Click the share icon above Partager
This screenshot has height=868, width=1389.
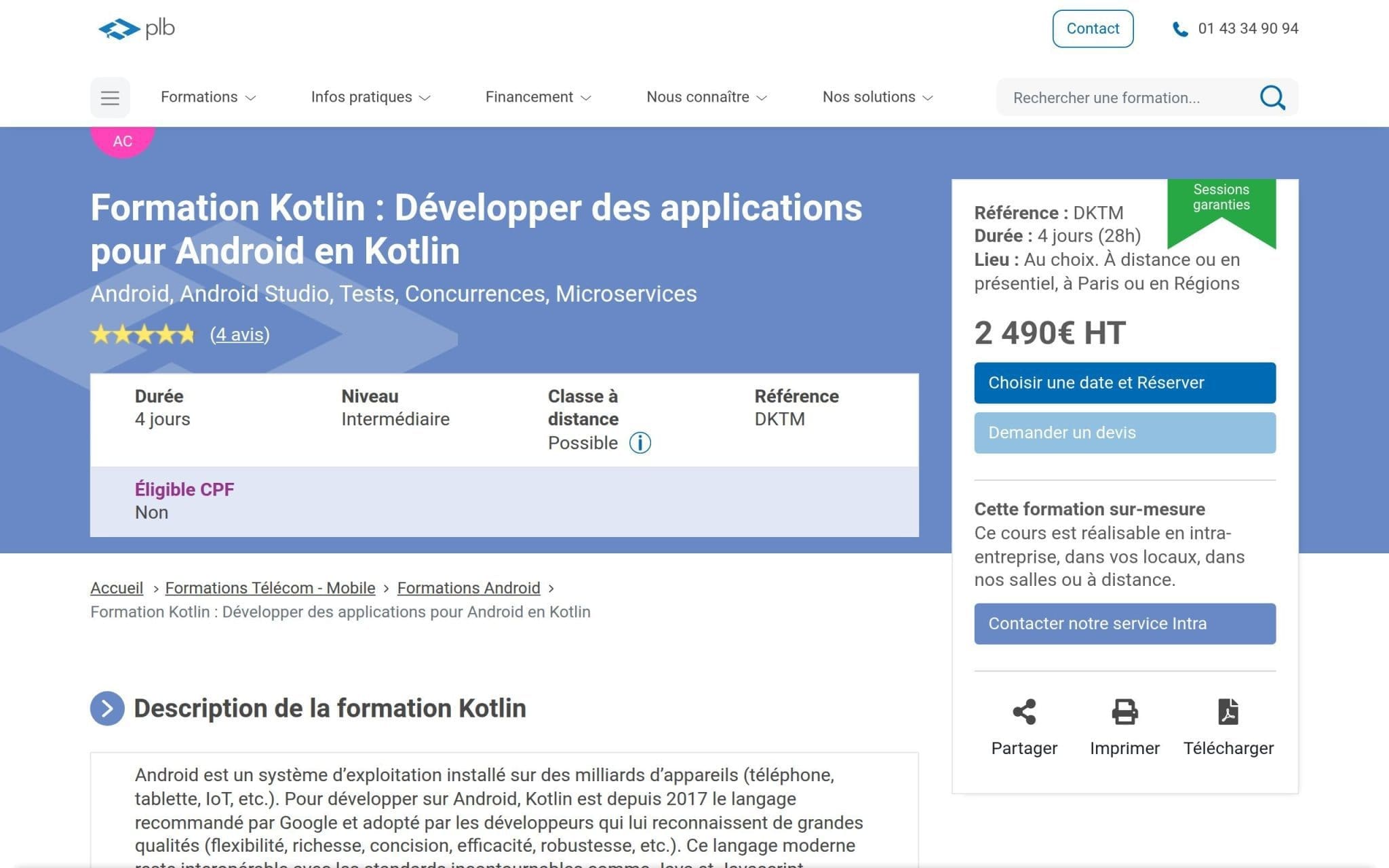tap(1024, 712)
